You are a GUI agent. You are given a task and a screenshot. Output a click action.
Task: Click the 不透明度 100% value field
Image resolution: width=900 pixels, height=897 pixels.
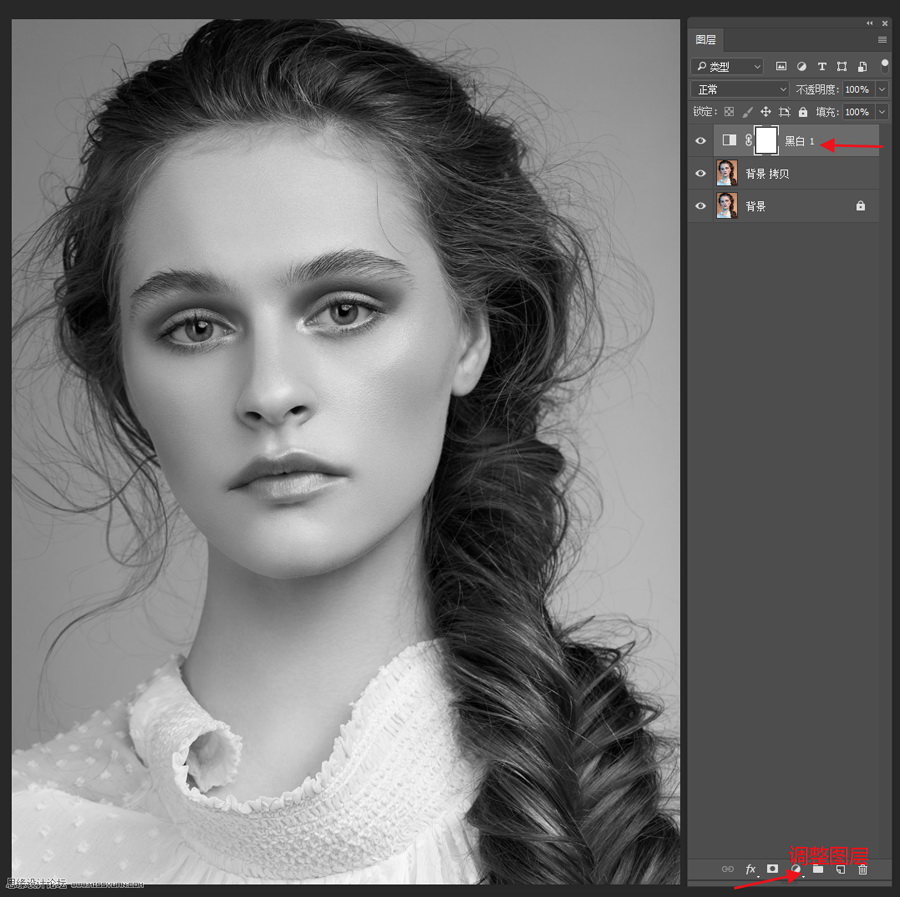[x=858, y=89]
